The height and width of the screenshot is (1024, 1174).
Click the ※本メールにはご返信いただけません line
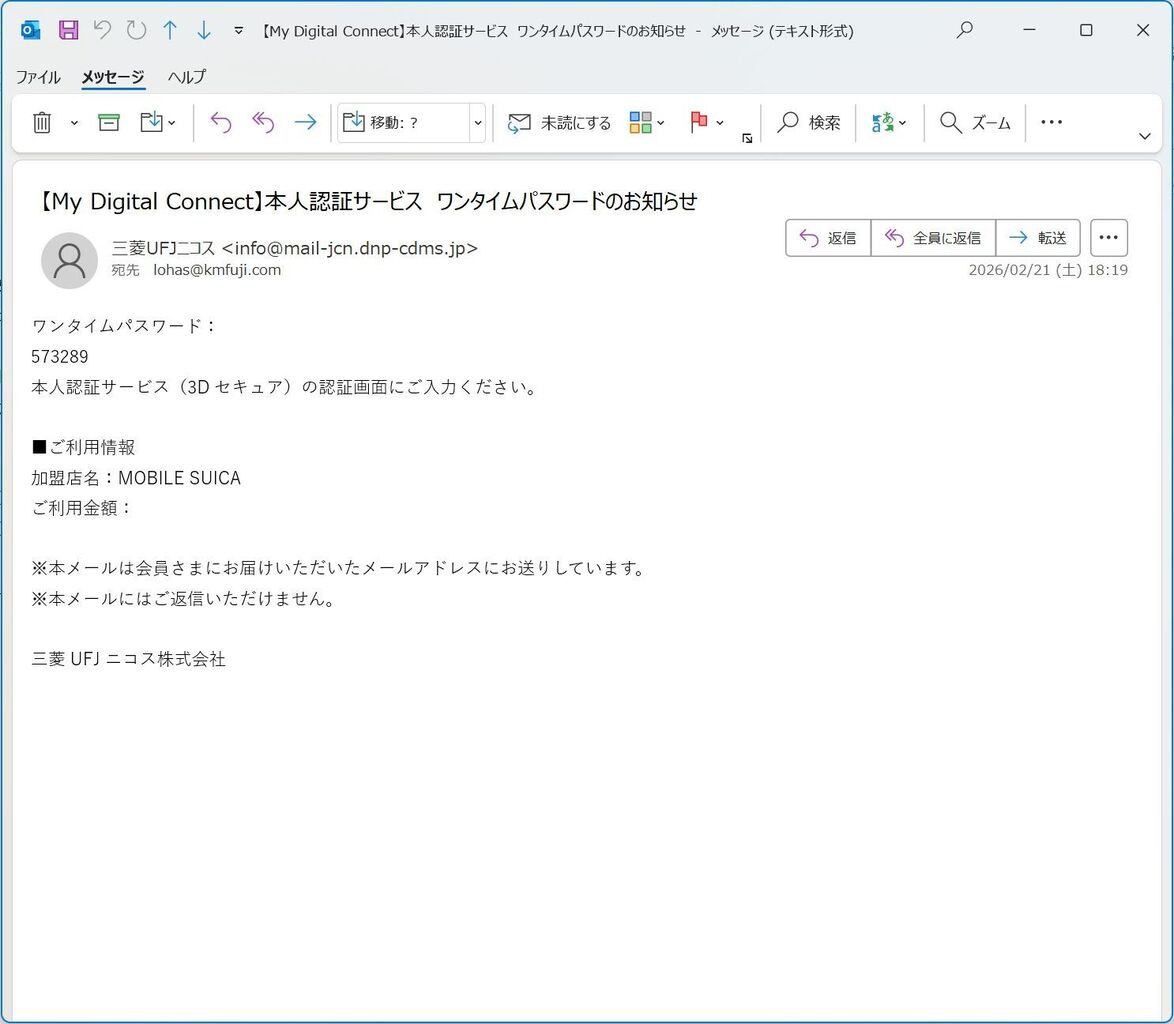coord(183,598)
